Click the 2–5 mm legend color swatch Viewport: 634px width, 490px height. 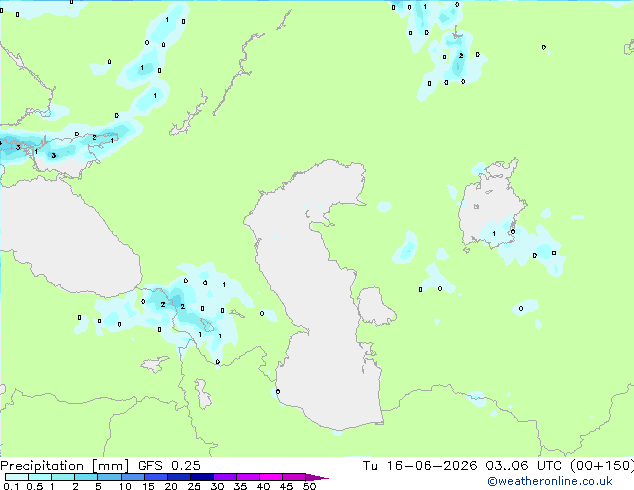pos(86,477)
